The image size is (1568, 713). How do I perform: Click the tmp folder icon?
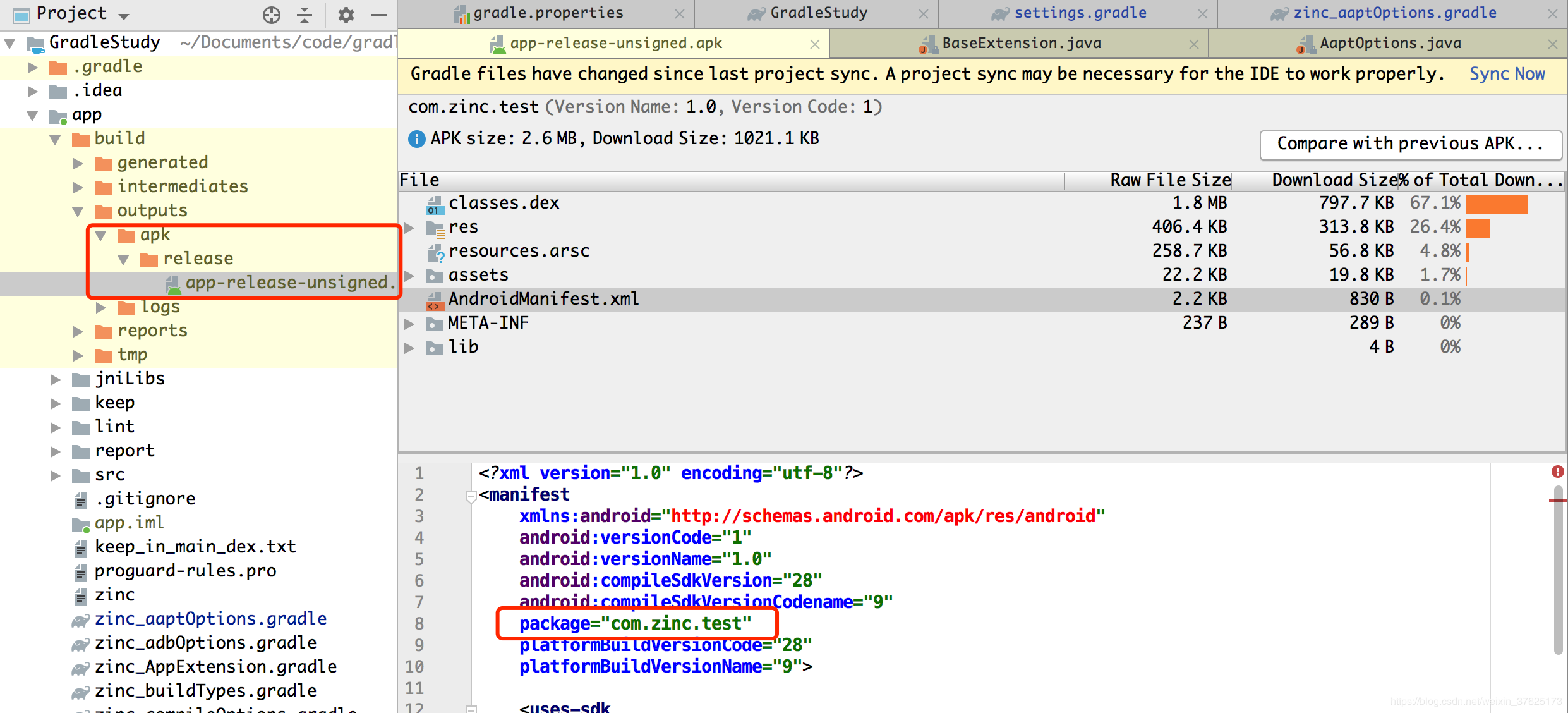(x=104, y=356)
